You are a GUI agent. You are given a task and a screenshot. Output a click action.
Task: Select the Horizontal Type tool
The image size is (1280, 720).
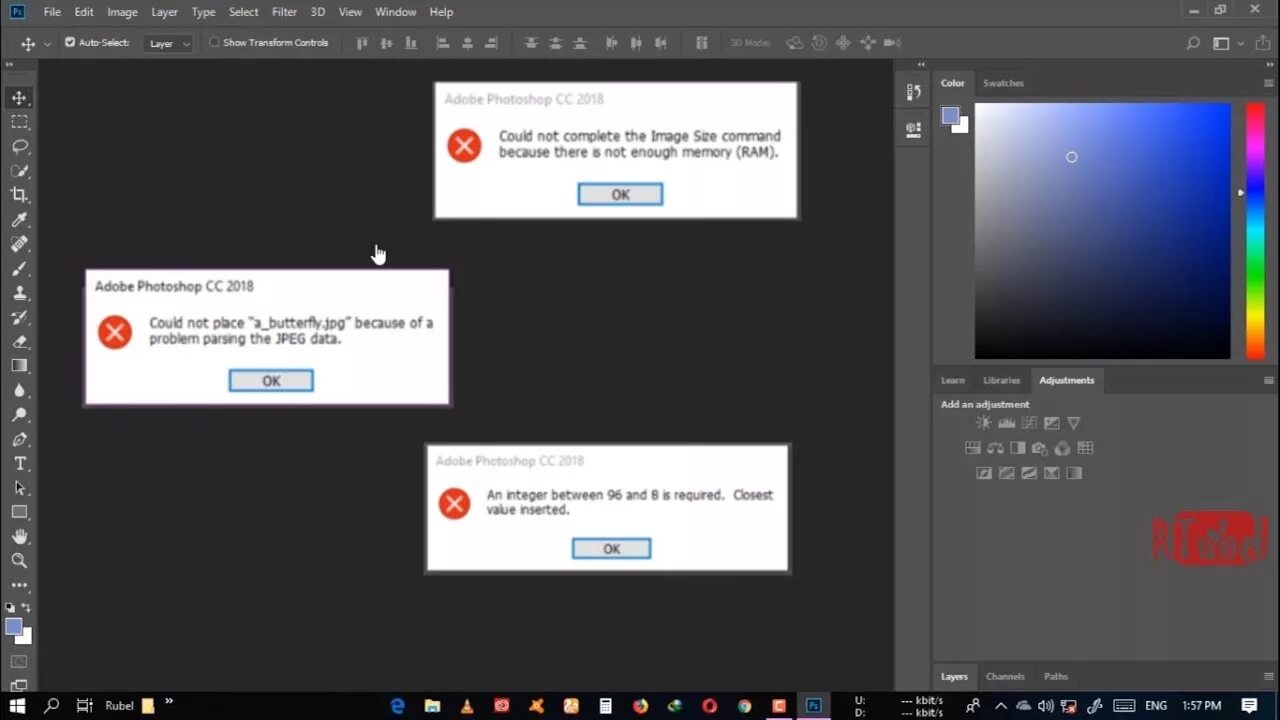pyautogui.click(x=19, y=464)
